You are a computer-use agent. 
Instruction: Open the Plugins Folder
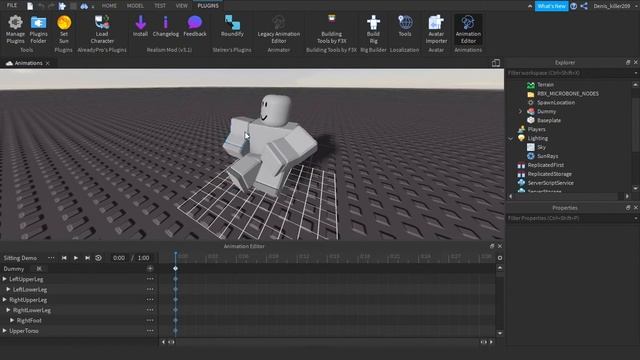tap(38, 29)
